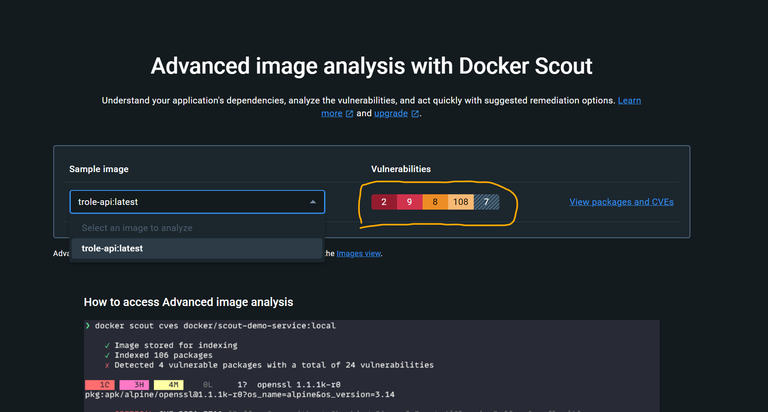Screen dimensions: 768x412
Task: Click the 3H high tag in terminal output
Action: point(134,385)
